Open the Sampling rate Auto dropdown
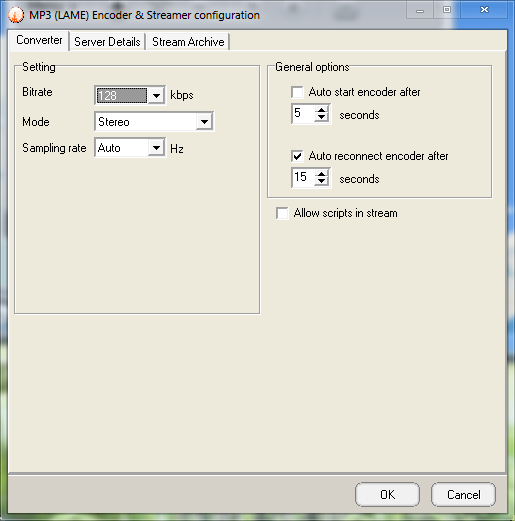The height and width of the screenshot is (521, 515). [130, 148]
